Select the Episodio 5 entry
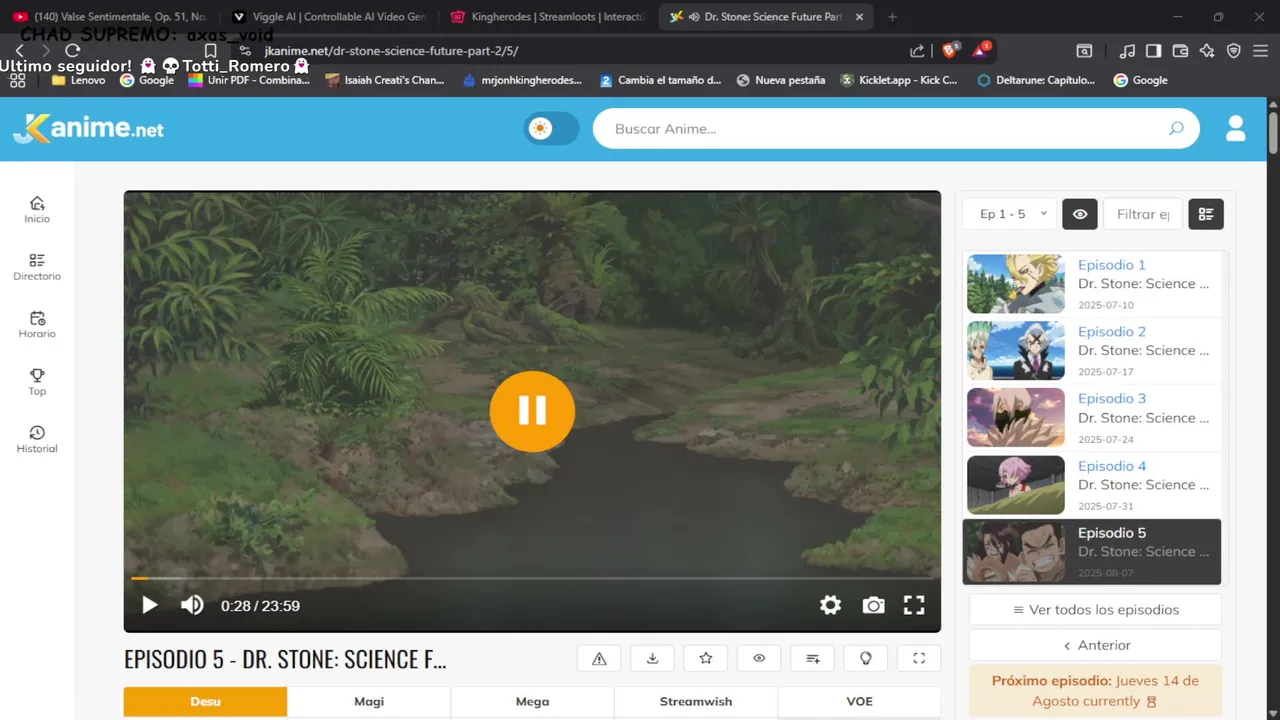 point(1092,551)
